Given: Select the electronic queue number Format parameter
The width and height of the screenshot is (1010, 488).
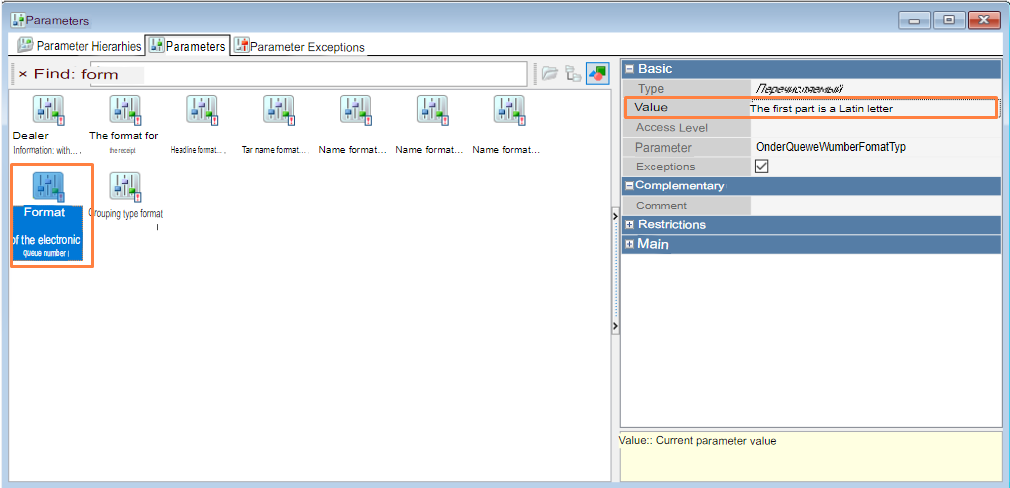Looking at the screenshot, I should [x=48, y=188].
